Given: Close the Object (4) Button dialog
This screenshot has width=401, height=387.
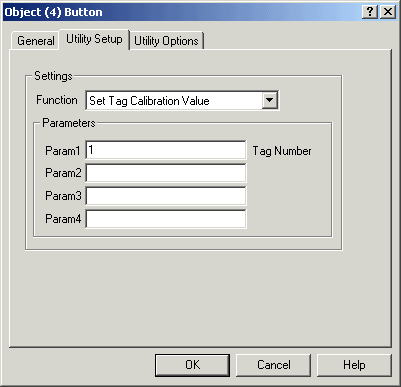Looking at the screenshot, I should [388, 12].
